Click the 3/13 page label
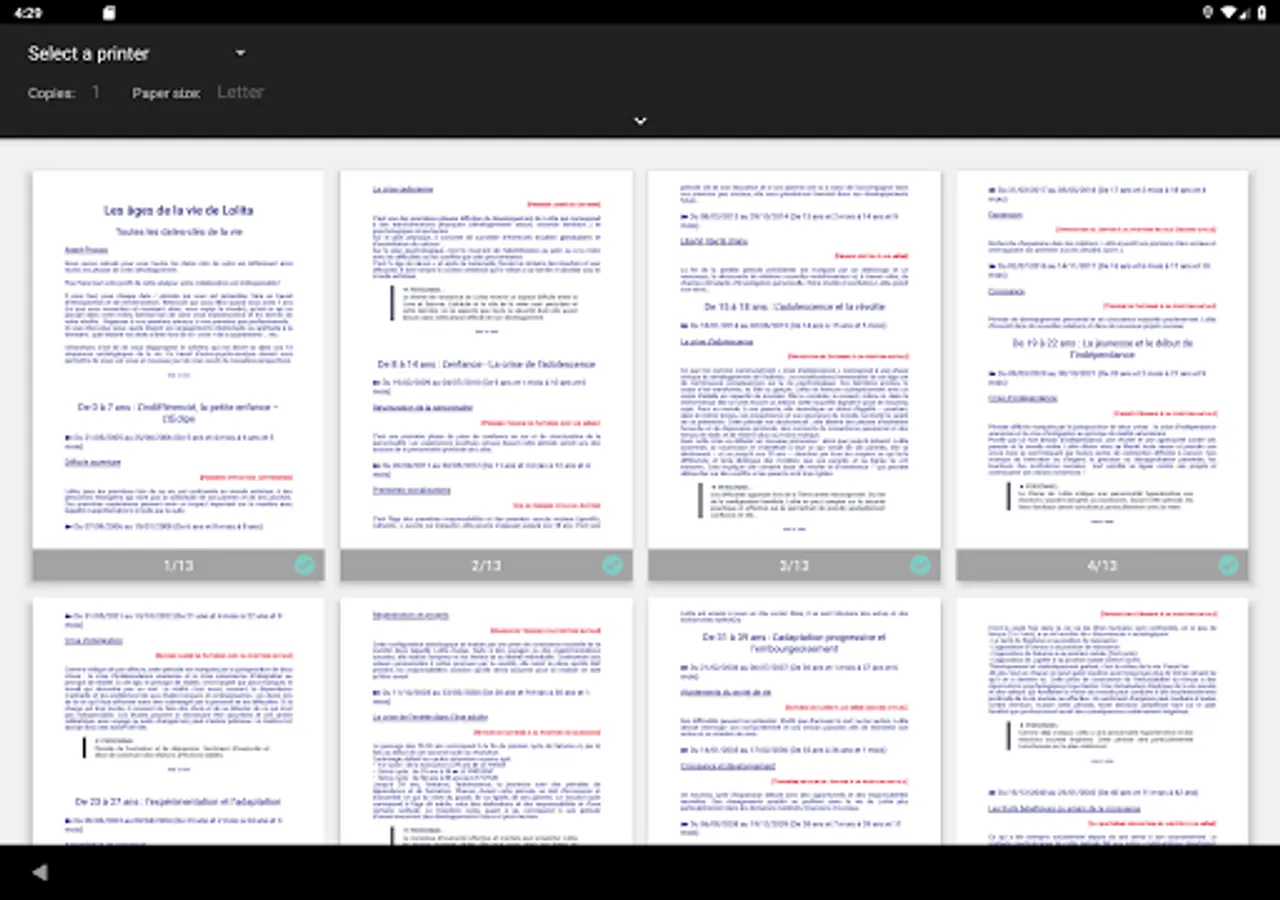Viewport: 1280px width, 900px height. [794, 566]
